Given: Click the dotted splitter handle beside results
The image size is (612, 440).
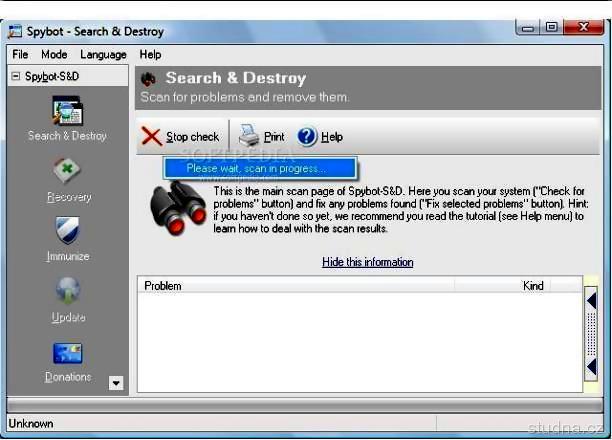Looking at the screenshot, I should tap(591, 334).
